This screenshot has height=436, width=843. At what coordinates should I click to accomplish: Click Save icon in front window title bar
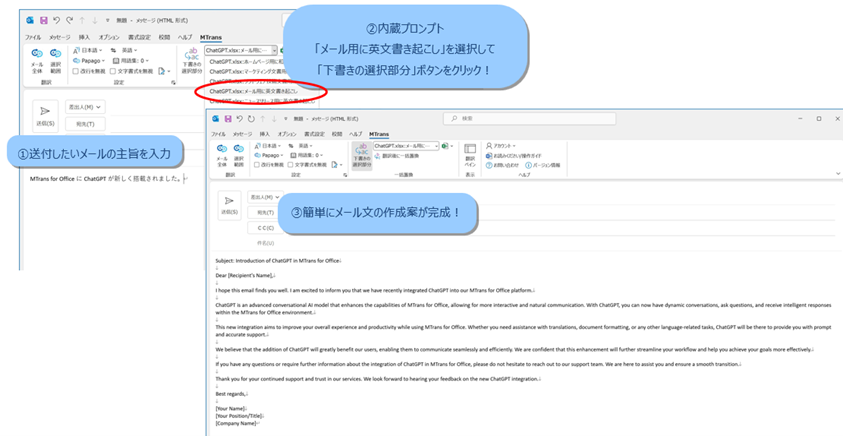(228, 119)
